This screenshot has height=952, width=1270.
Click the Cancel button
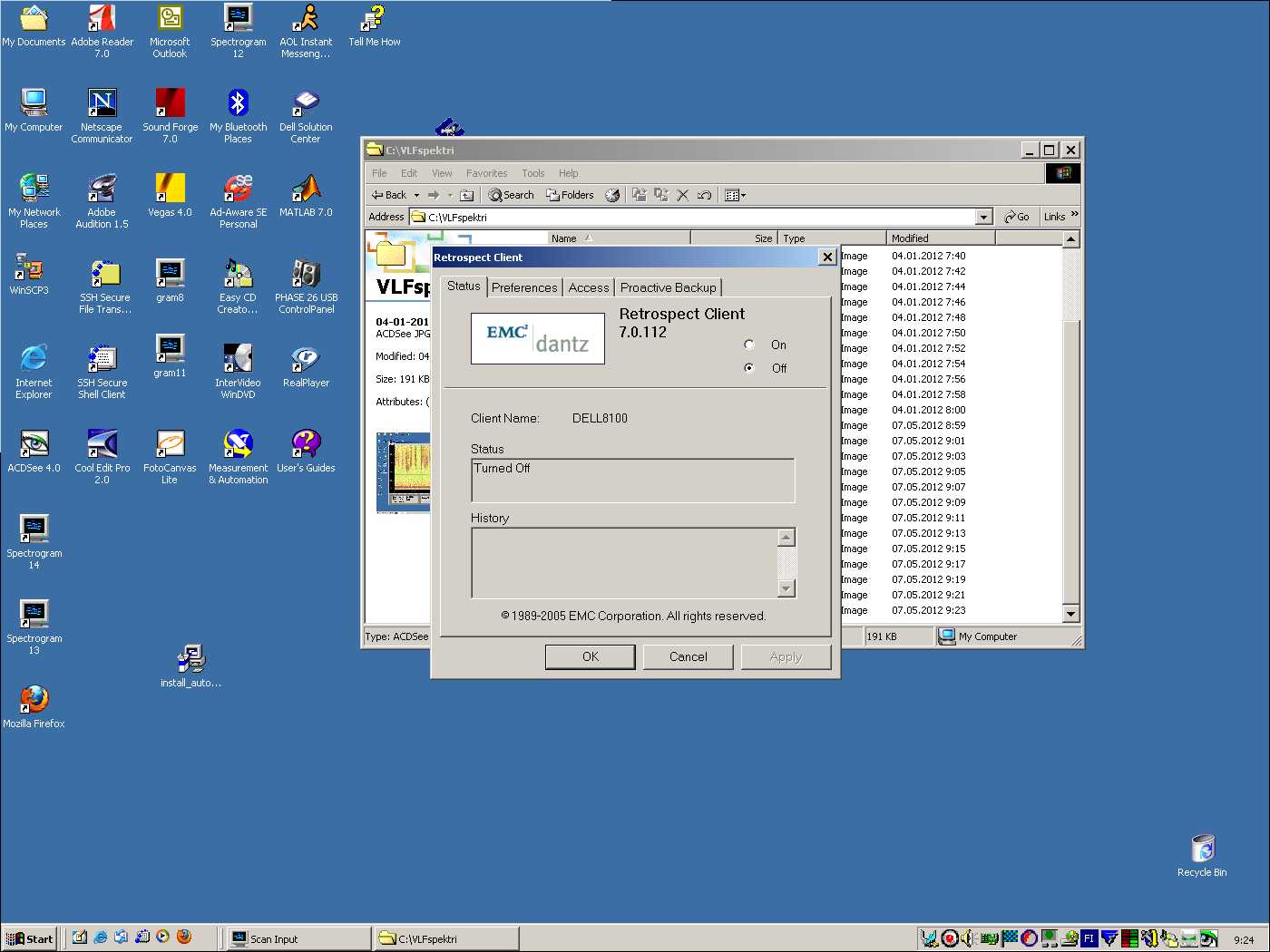point(689,656)
